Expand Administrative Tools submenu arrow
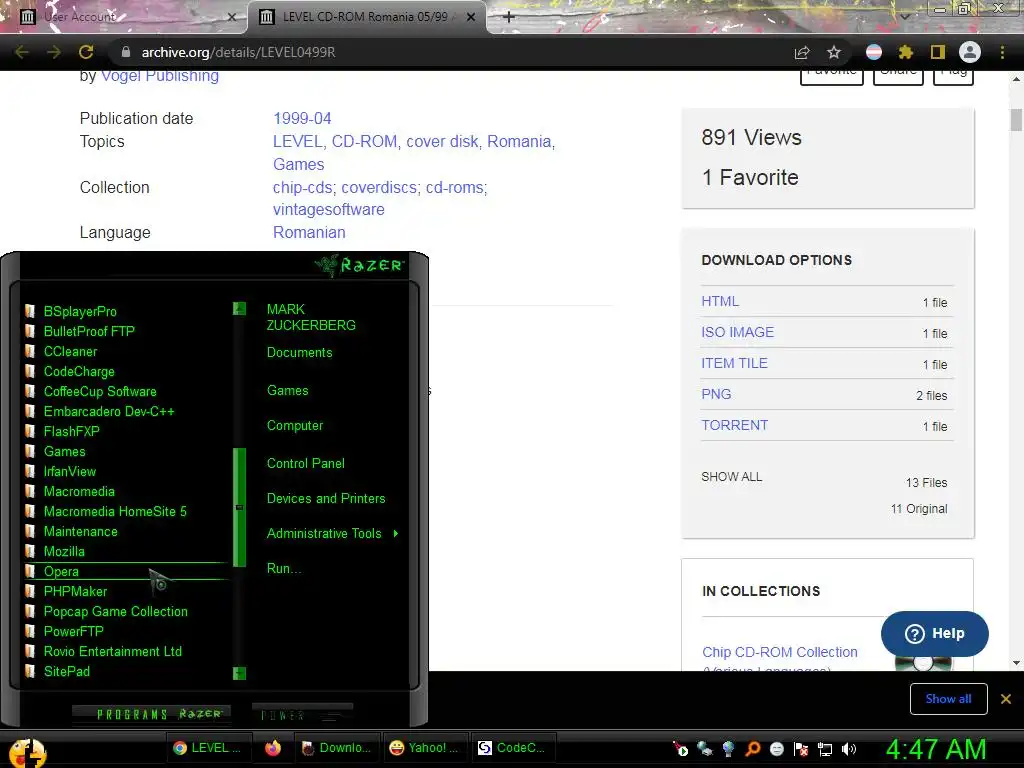This screenshot has height=768, width=1024. tap(396, 534)
